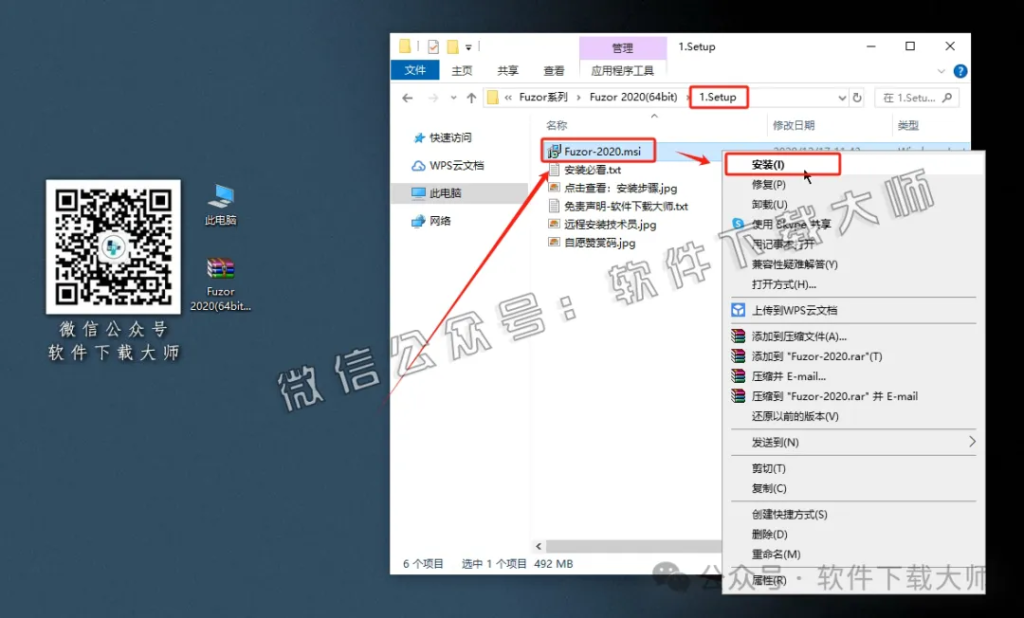The width and height of the screenshot is (1024, 618).
Task: Click Fuzor系列 breadcrumb in address bar
Action: [x=543, y=97]
